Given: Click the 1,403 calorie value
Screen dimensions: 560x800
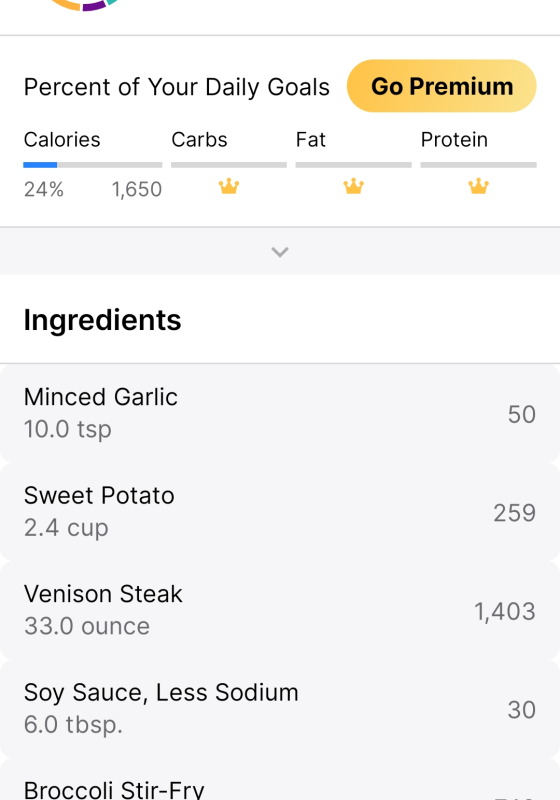Looking at the screenshot, I should tap(505, 611).
